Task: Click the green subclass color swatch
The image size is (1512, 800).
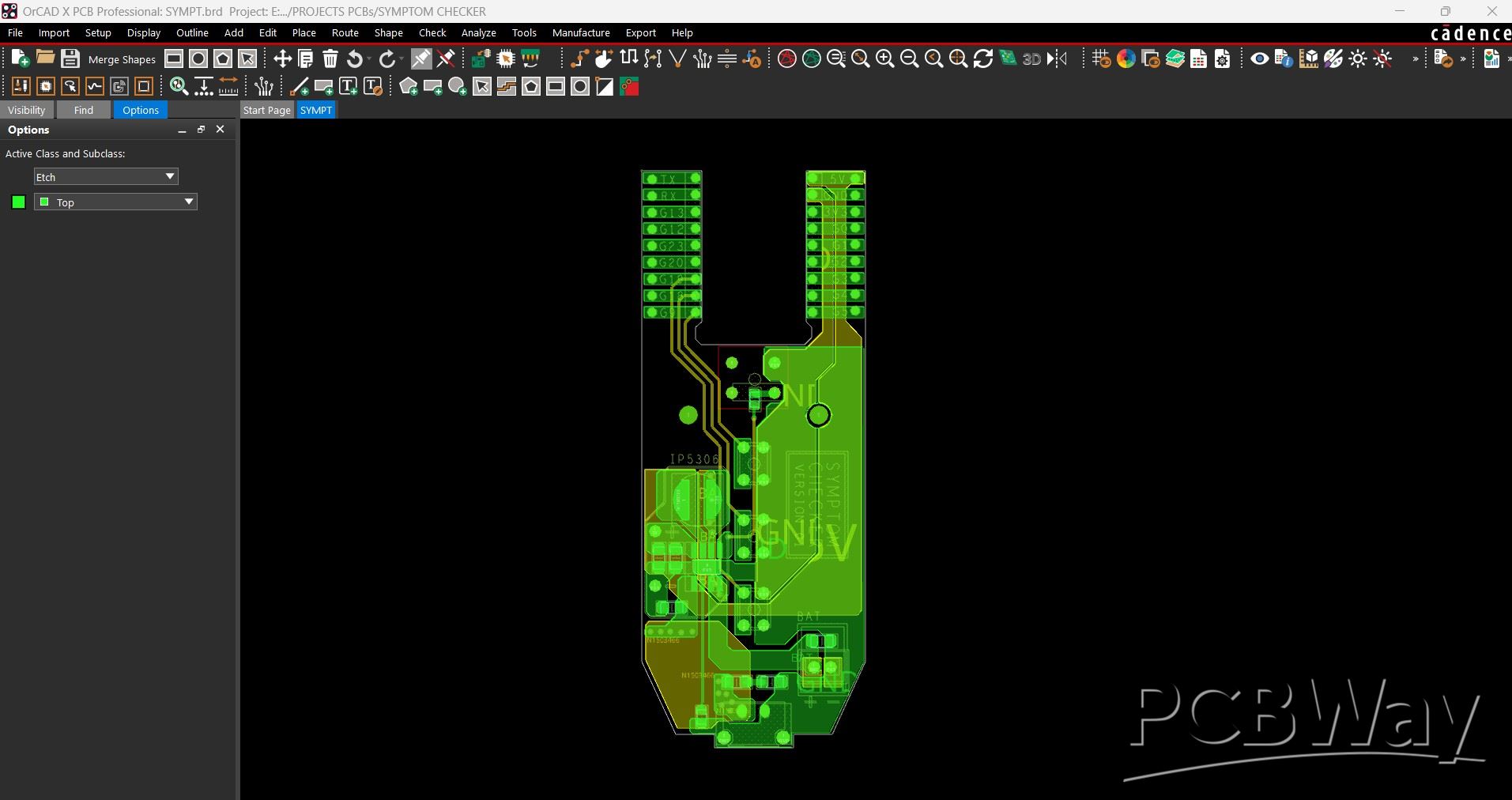Action: [19, 202]
